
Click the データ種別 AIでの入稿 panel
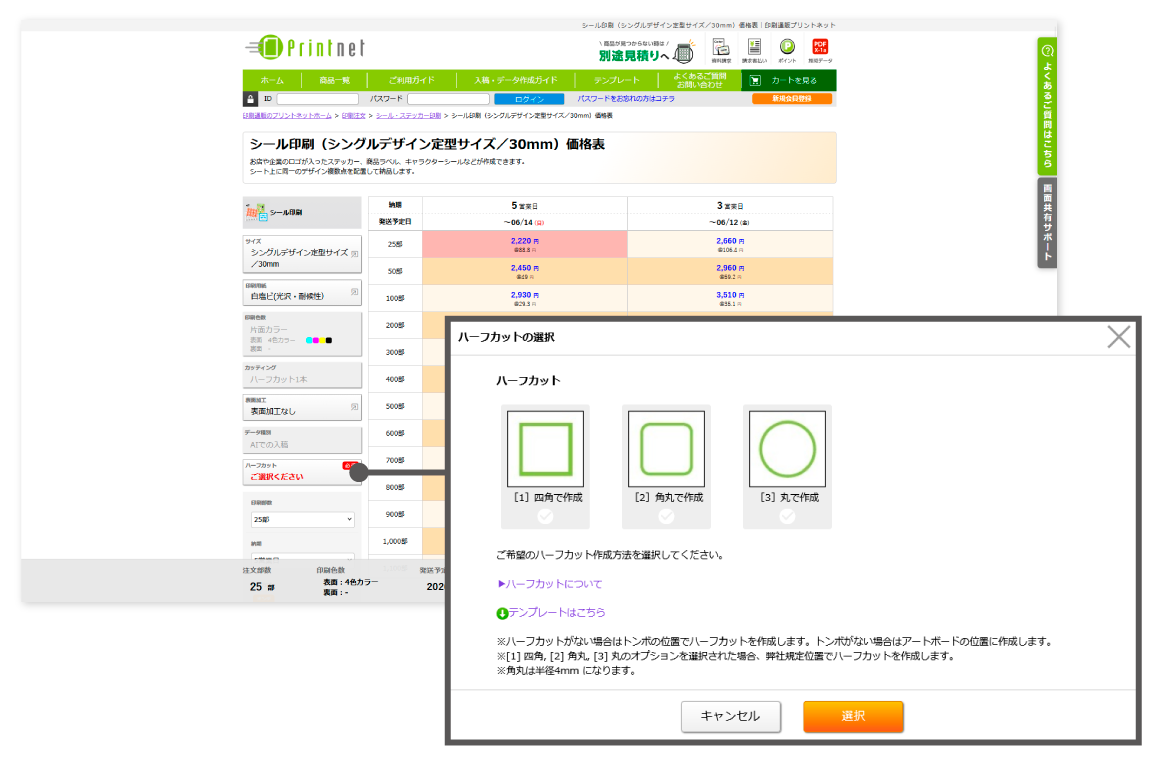click(x=302, y=441)
